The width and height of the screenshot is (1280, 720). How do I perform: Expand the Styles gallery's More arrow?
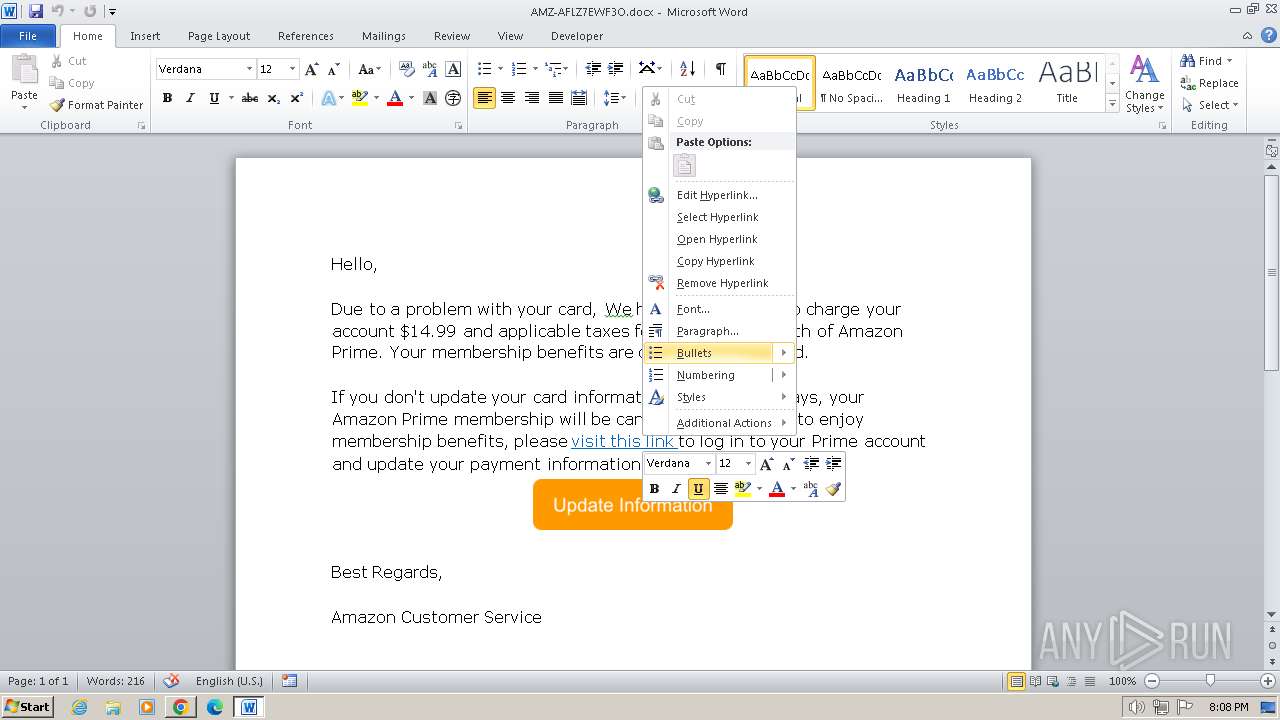point(1112,103)
